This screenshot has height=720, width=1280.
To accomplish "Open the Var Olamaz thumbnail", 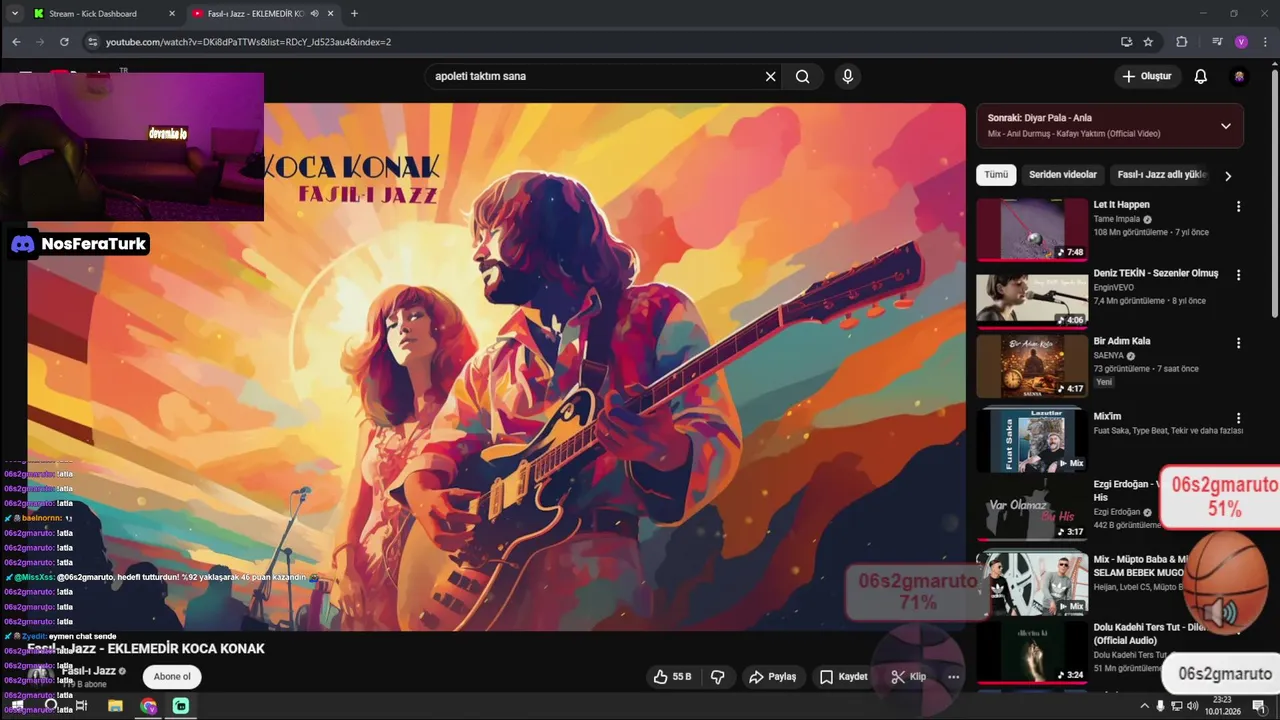I will [x=1032, y=509].
